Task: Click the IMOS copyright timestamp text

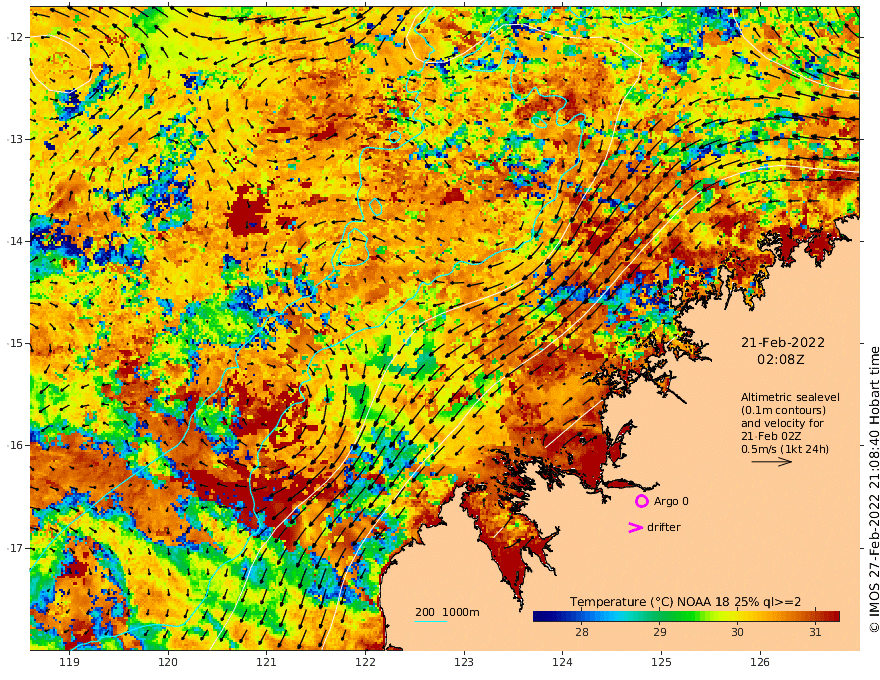Action: pos(874,489)
